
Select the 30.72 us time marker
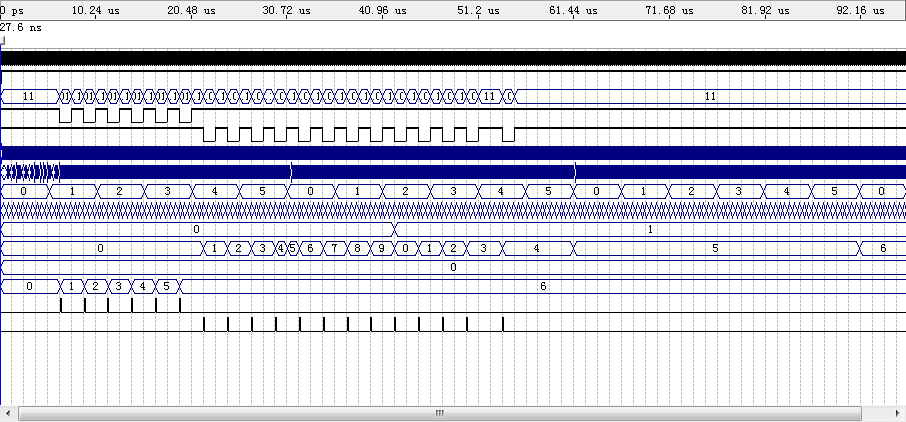[x=286, y=10]
